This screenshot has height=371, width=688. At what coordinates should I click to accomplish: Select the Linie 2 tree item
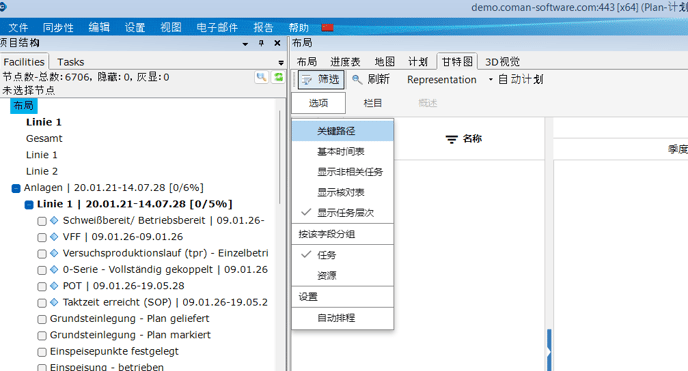point(42,171)
